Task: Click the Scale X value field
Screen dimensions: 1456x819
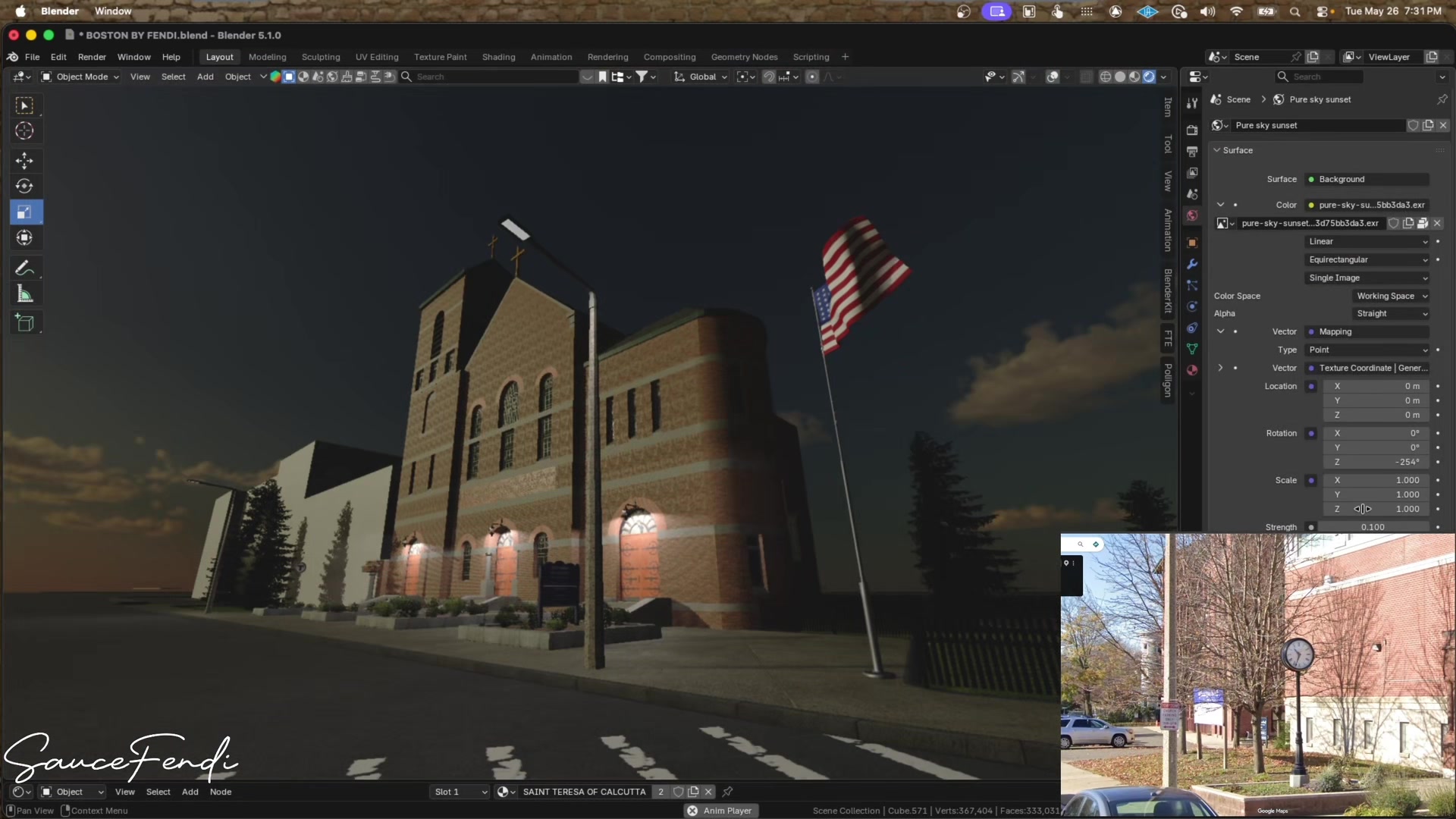Action: coord(1377,480)
